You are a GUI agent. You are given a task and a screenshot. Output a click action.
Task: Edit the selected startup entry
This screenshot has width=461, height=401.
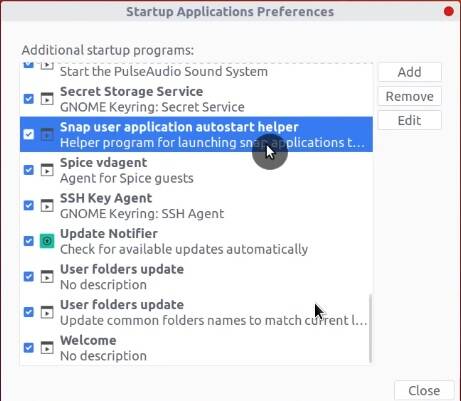409,120
